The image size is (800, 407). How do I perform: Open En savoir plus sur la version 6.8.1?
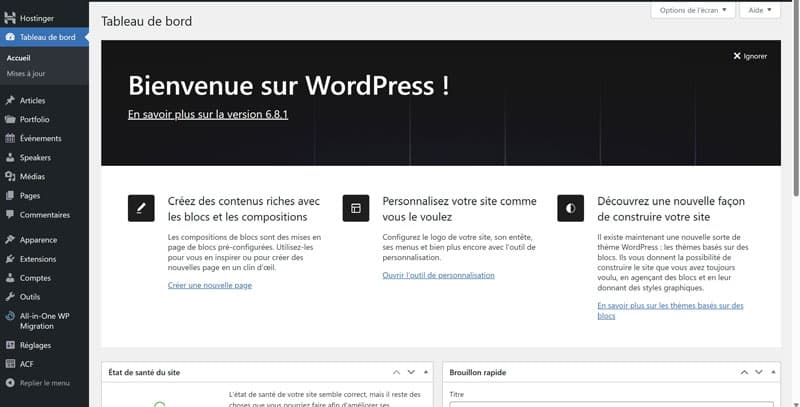point(208,114)
